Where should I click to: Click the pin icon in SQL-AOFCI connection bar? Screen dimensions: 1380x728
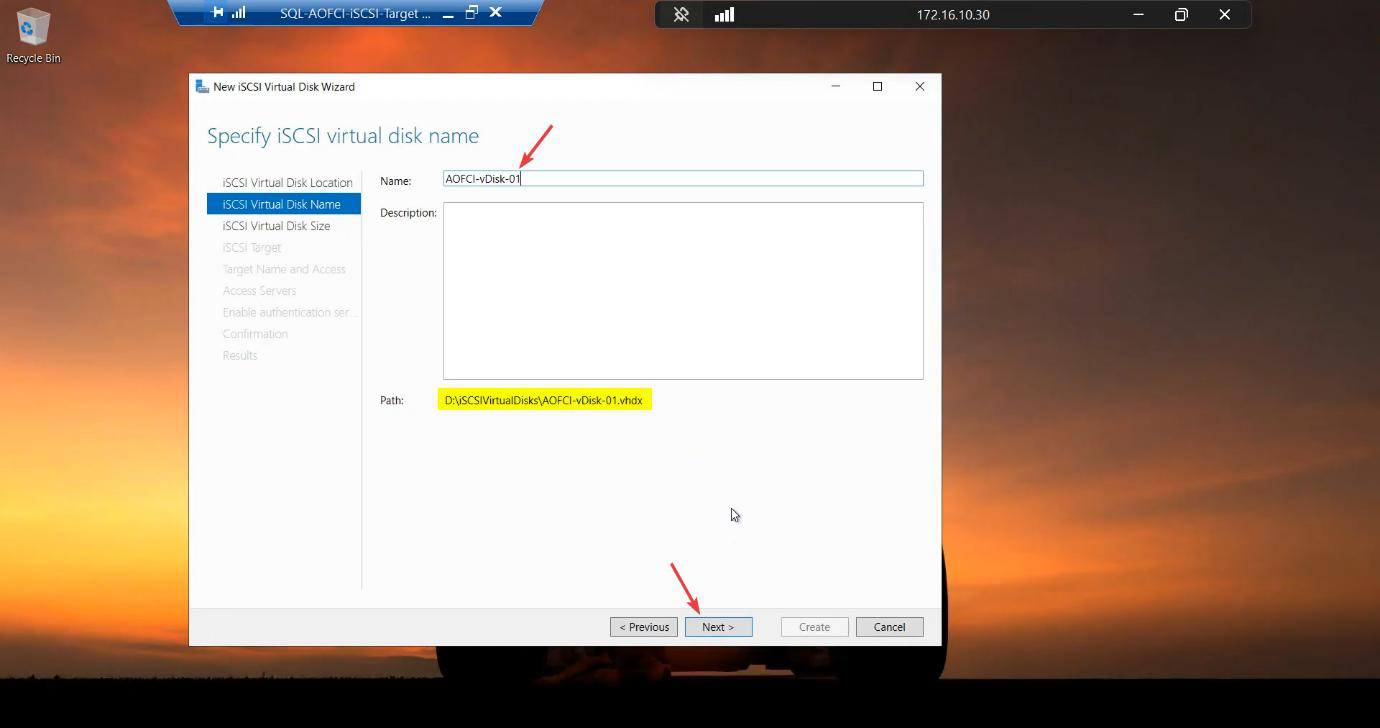point(218,13)
